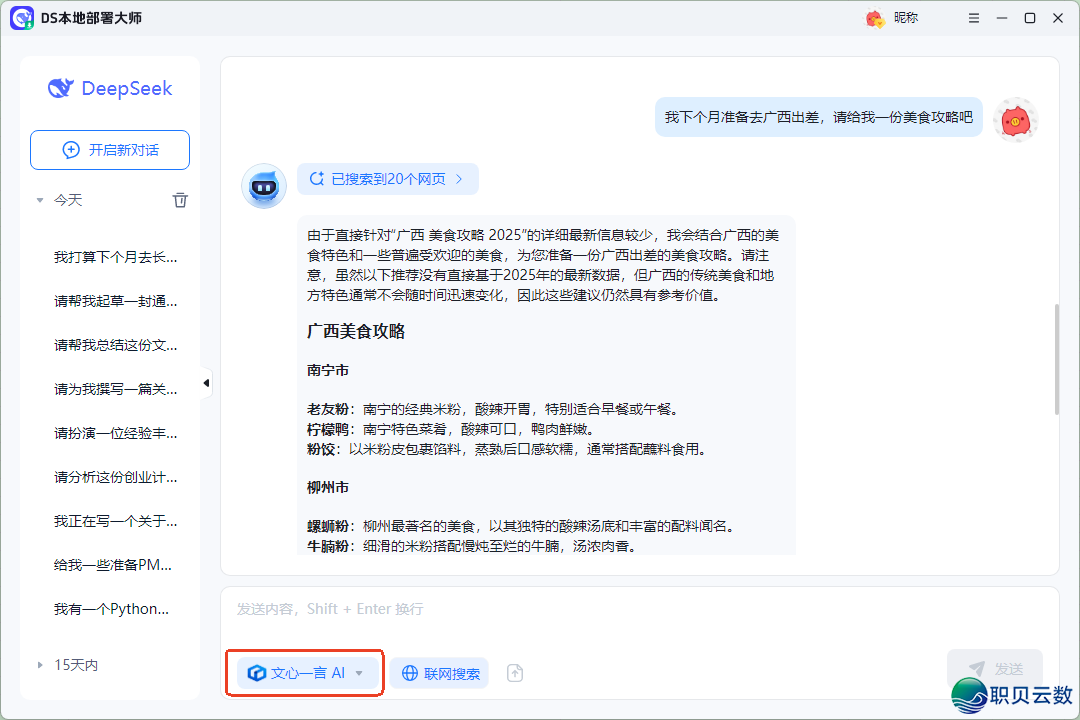Open the hamburger menu in title bar
This screenshot has height=720, width=1080.
pyautogui.click(x=973, y=18)
